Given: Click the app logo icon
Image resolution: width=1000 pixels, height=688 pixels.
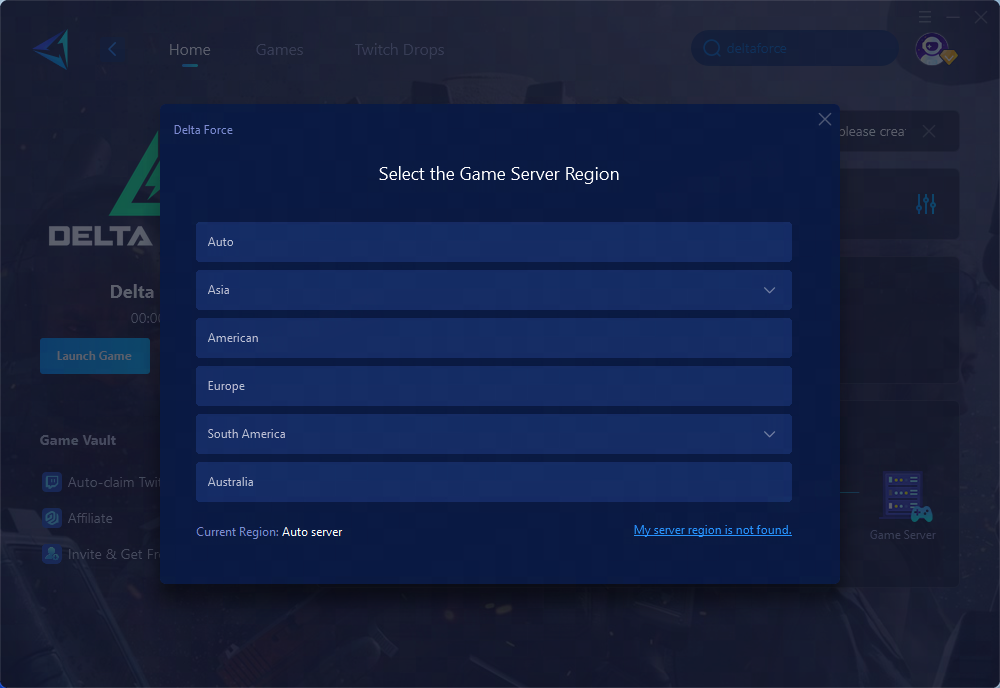Looking at the screenshot, I should point(51,49).
